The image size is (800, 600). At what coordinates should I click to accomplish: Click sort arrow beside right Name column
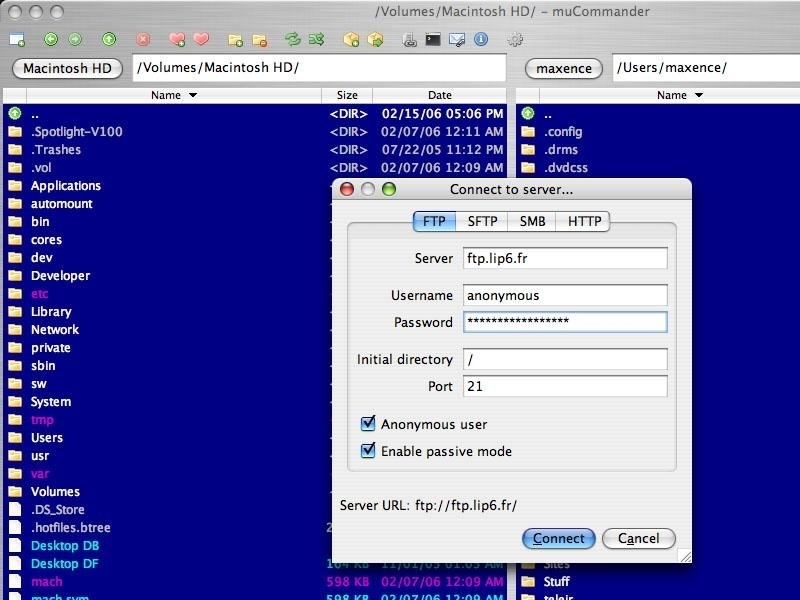[699, 95]
